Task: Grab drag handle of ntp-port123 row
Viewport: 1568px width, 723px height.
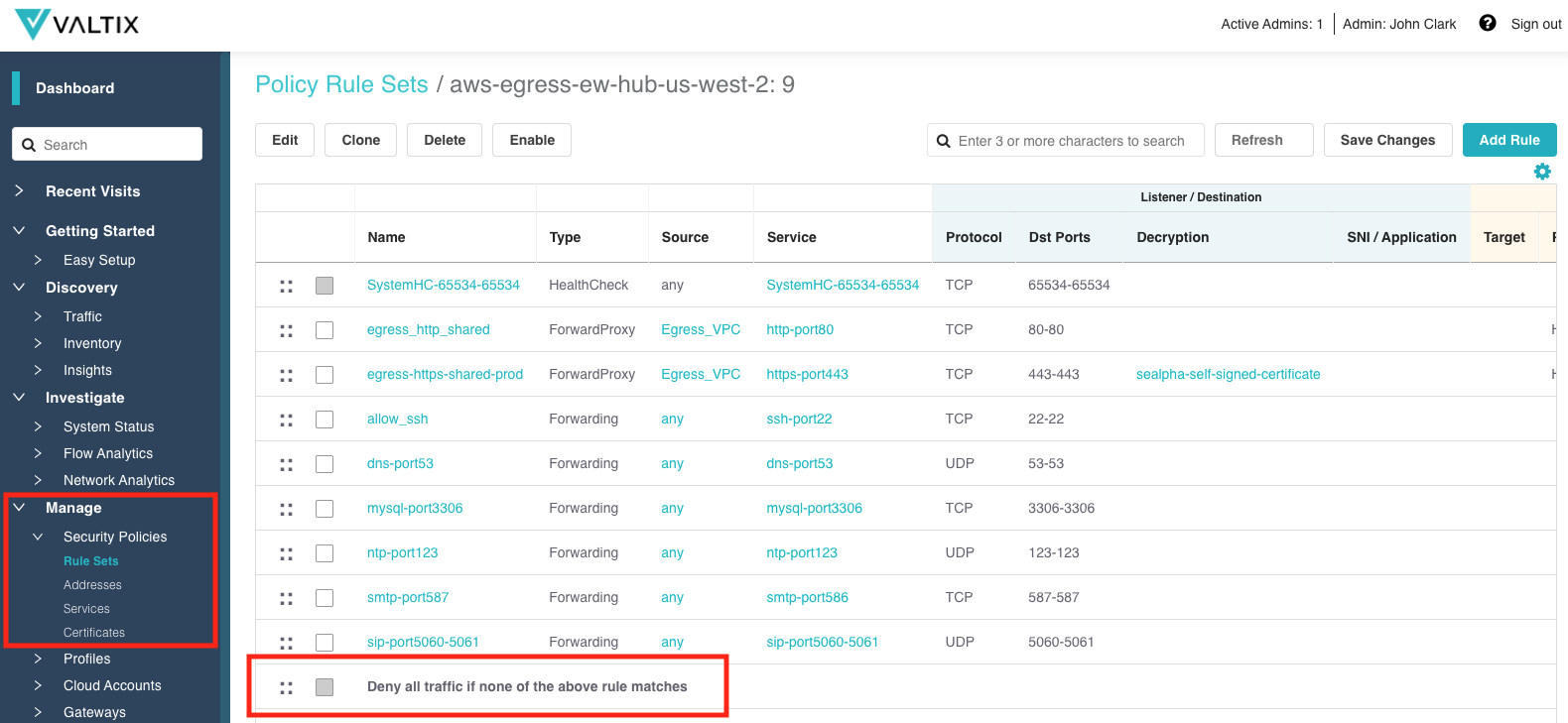Action: [x=286, y=553]
